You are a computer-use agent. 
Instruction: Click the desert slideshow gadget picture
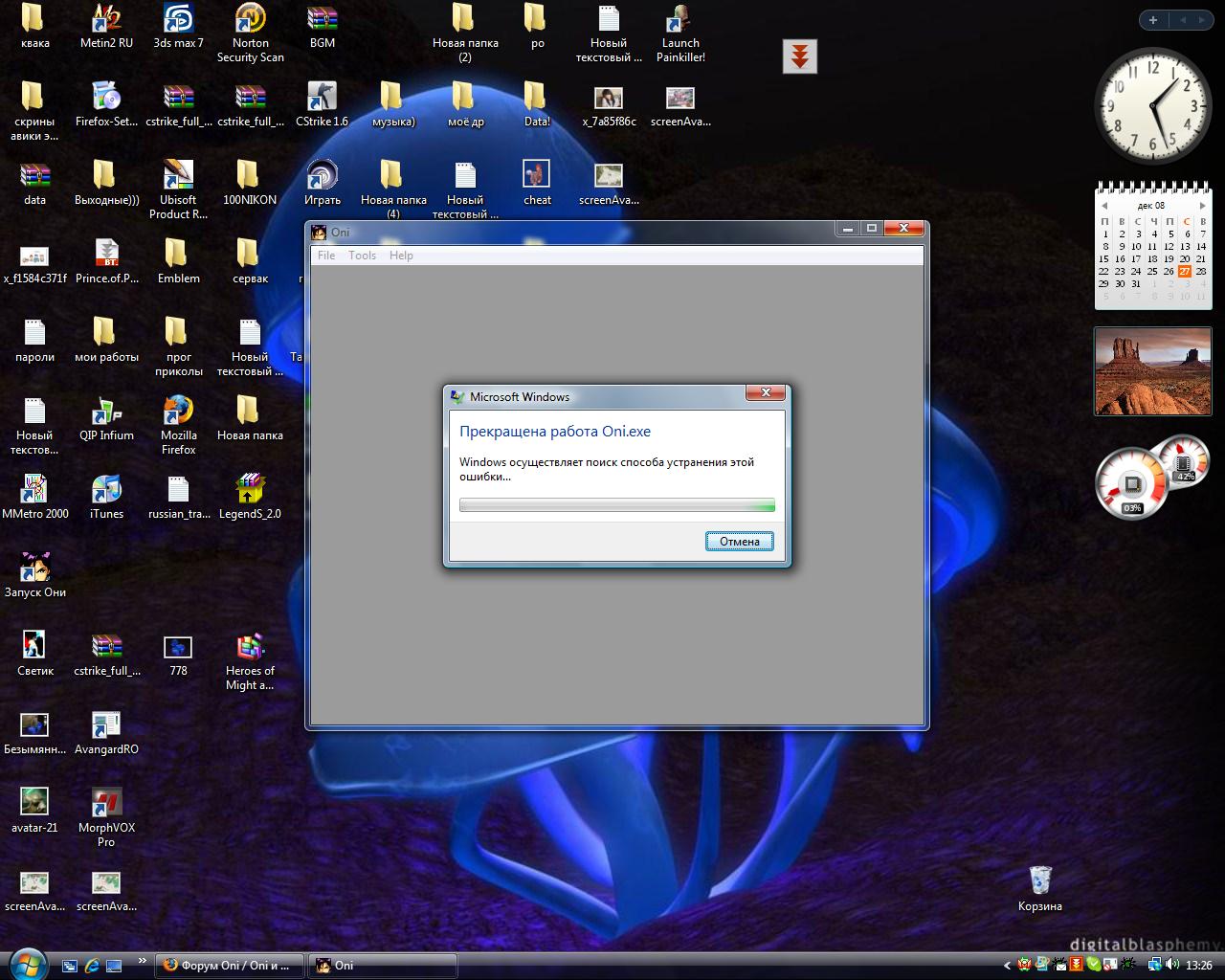[x=1152, y=371]
